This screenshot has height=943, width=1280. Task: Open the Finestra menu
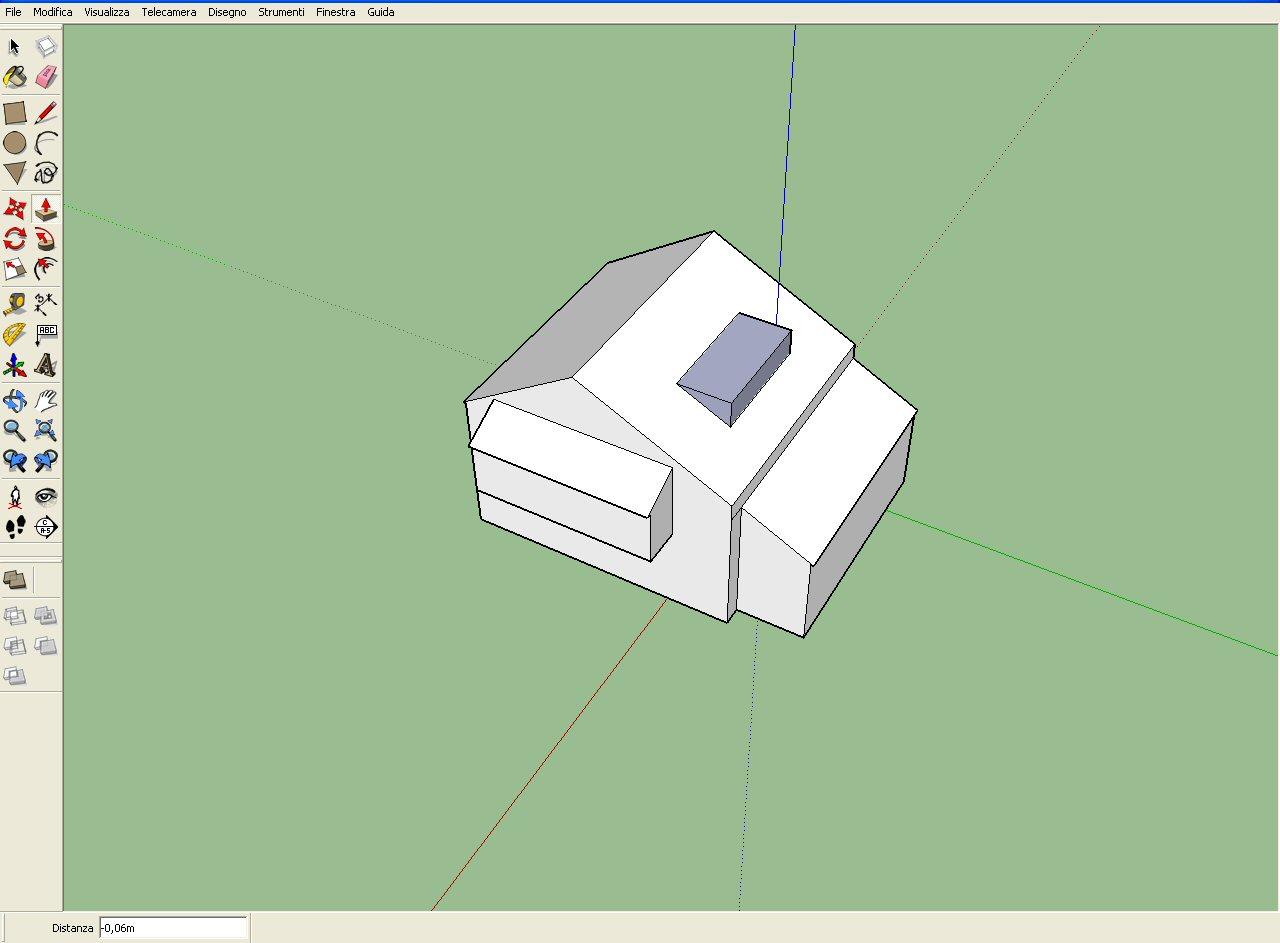pyautogui.click(x=336, y=12)
